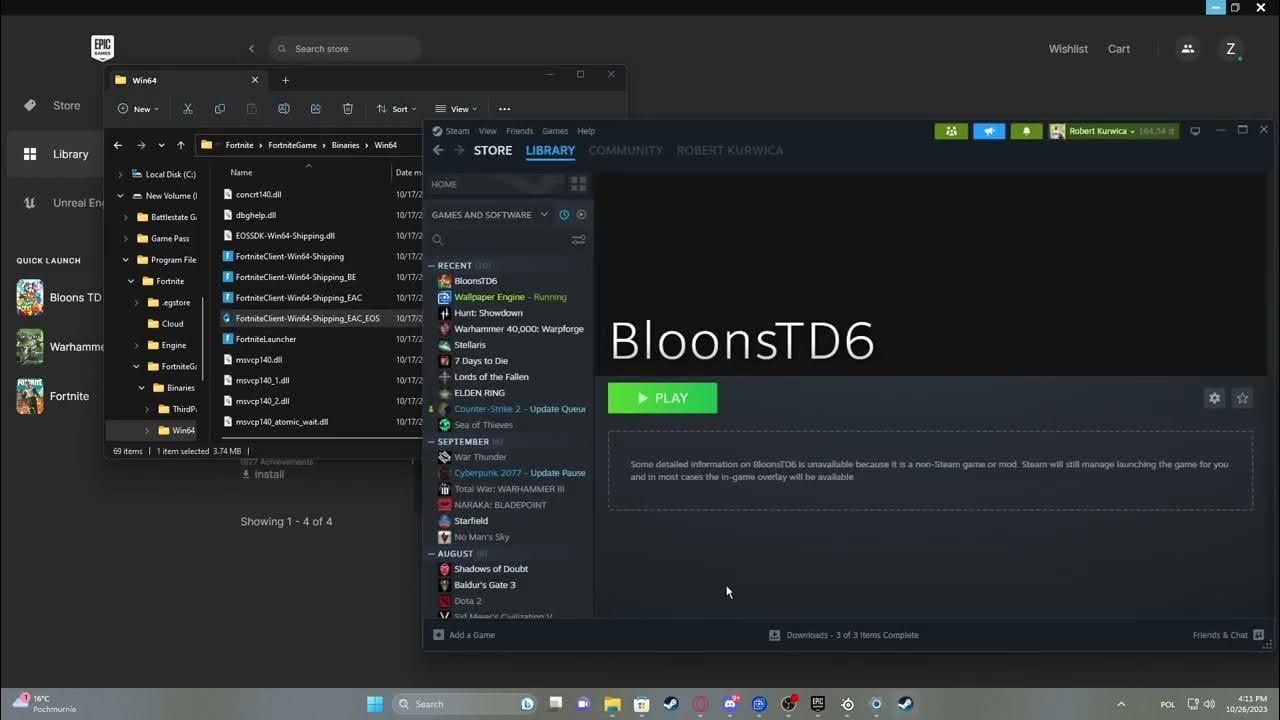Open BloonsTD6 settings gear icon
Viewport: 1280px width, 720px height.
1214,398
